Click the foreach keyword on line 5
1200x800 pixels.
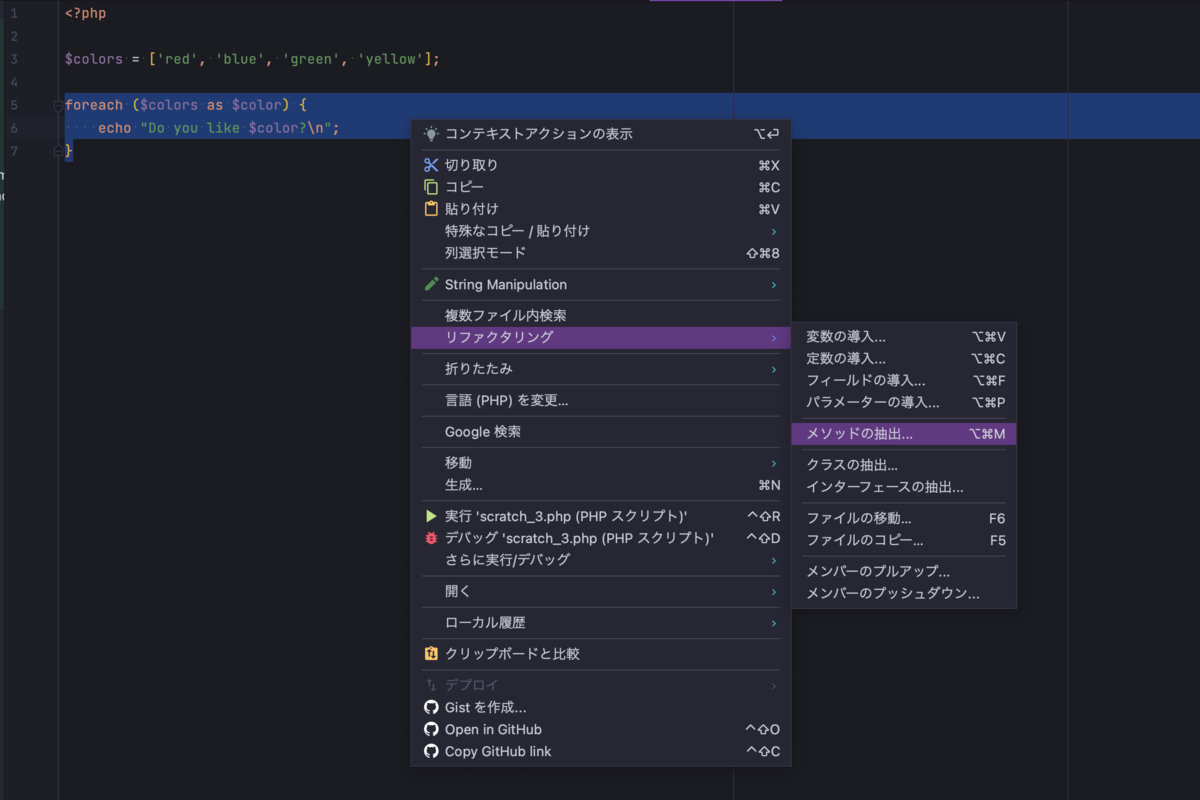94,105
